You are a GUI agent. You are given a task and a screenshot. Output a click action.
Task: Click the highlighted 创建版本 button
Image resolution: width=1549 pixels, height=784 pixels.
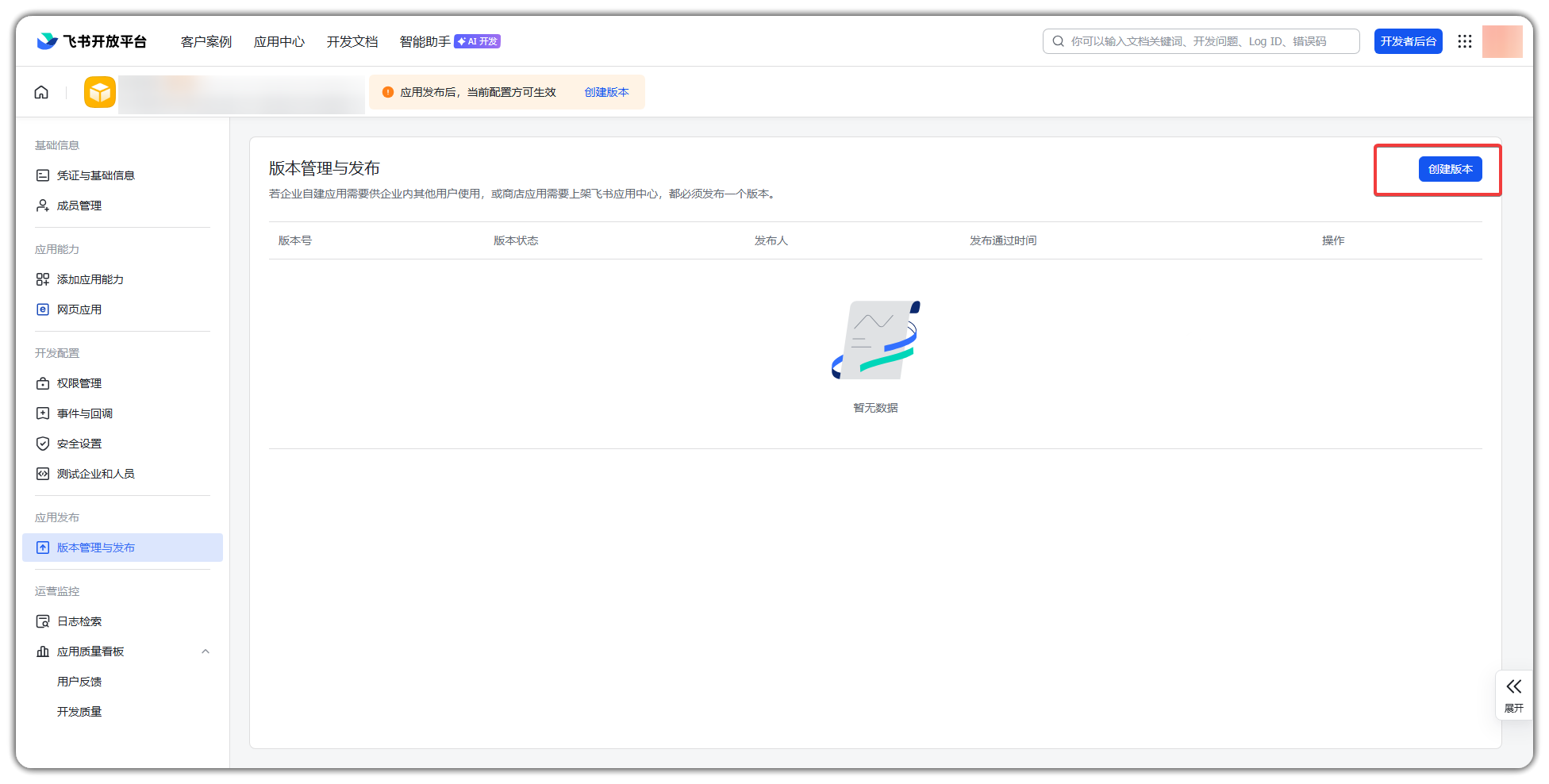[x=1450, y=168]
